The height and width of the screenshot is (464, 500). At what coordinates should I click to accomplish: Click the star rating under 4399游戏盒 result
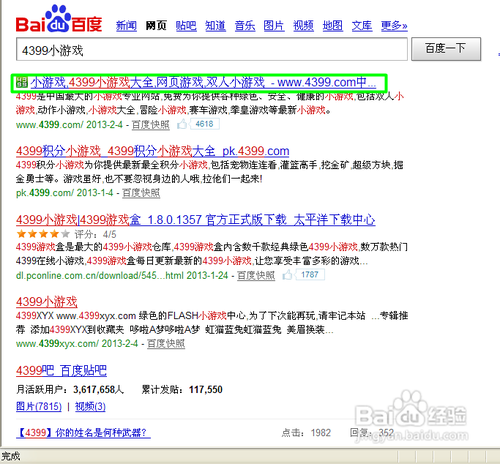[x=43, y=234]
